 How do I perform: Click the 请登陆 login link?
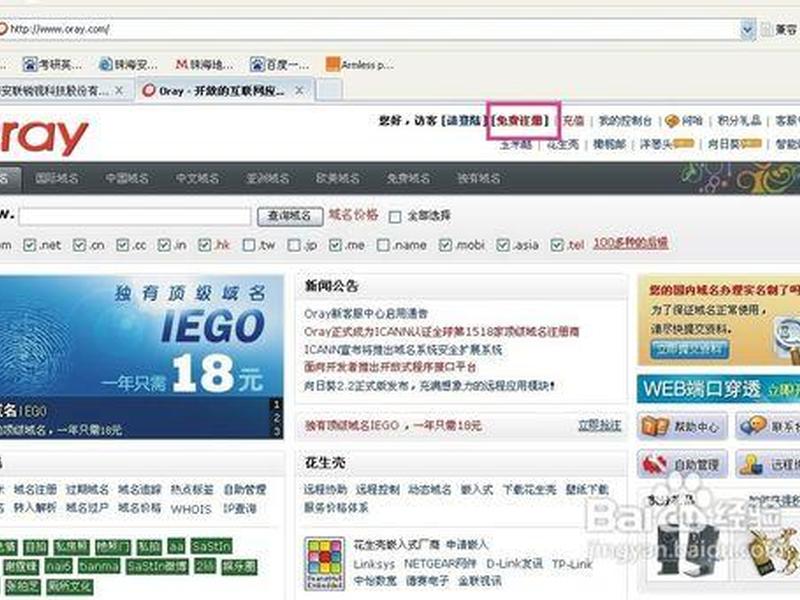(464, 121)
